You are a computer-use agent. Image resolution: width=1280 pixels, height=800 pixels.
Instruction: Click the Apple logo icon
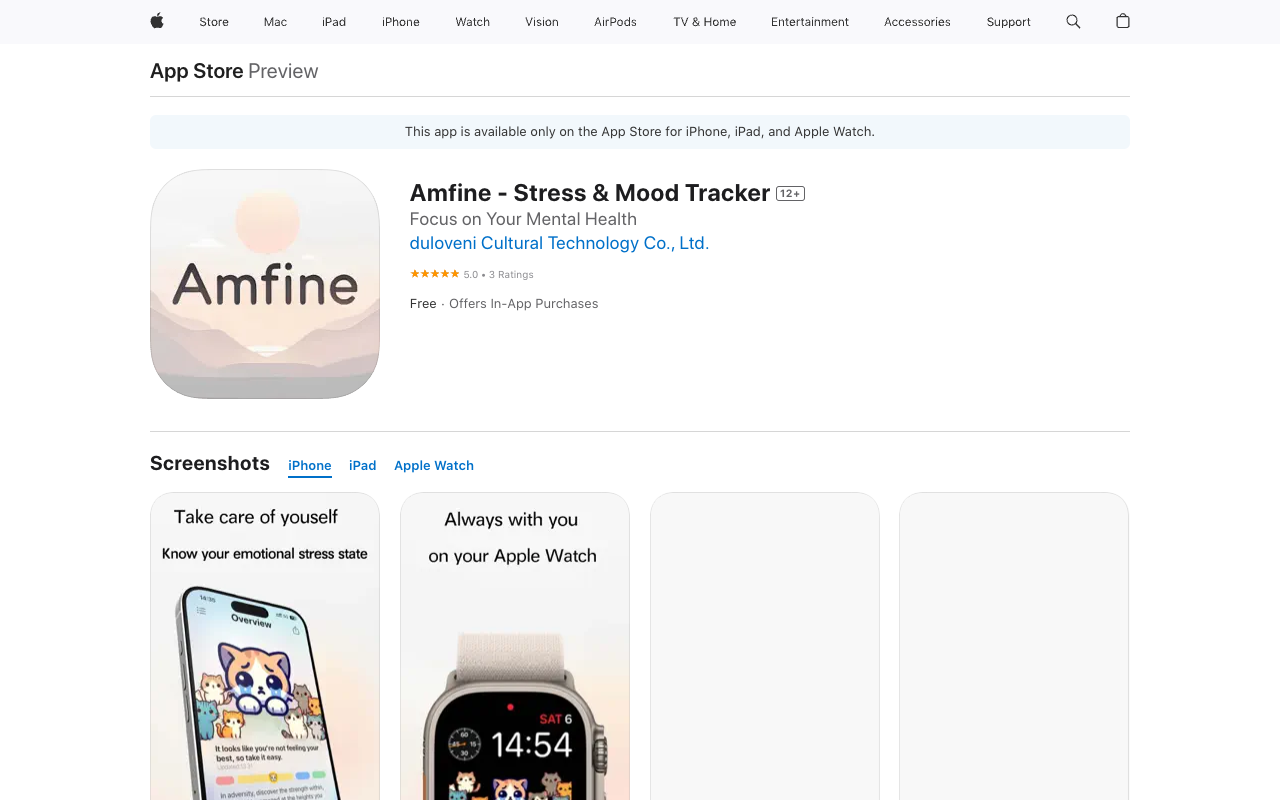(x=157, y=21)
